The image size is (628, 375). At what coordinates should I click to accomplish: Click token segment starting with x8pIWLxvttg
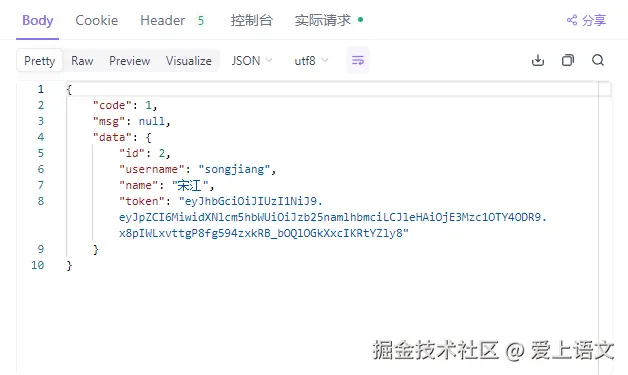(264, 233)
